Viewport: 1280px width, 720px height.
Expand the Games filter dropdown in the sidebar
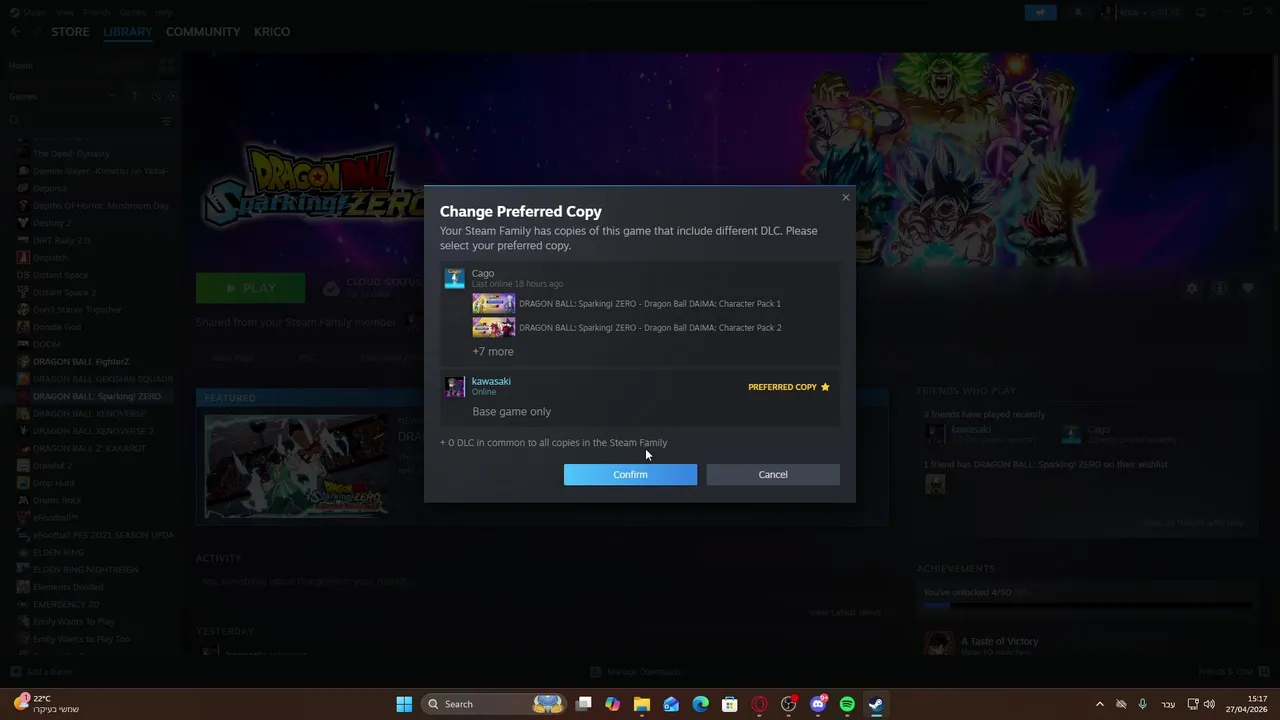[x=111, y=96]
